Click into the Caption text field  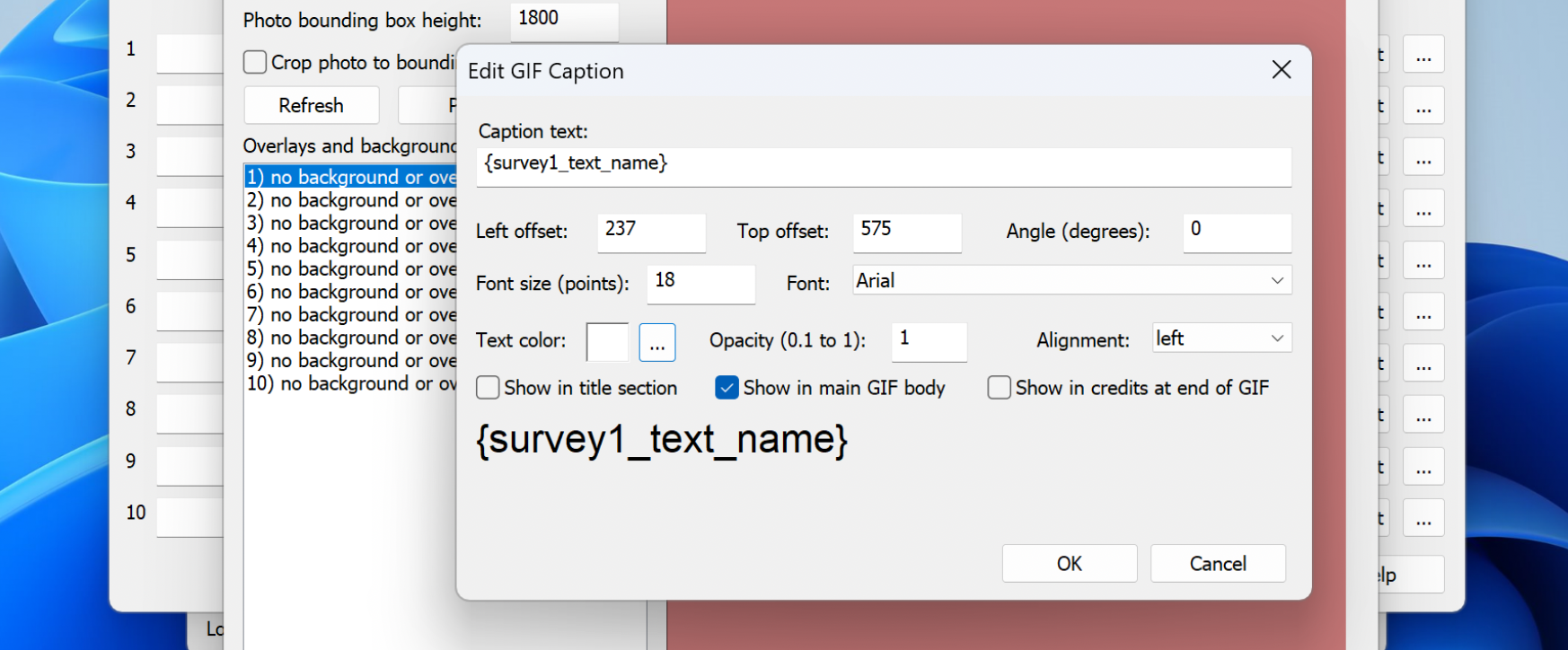pyautogui.click(x=883, y=166)
